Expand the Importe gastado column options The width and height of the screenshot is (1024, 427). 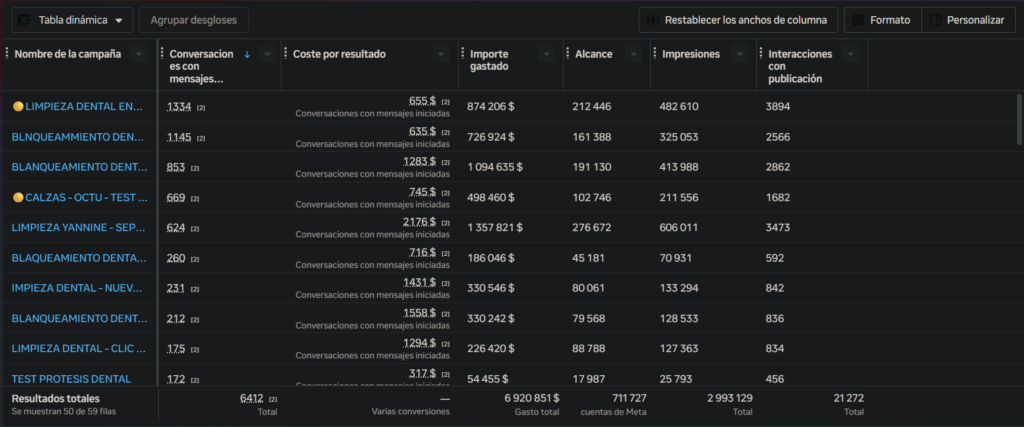(547, 54)
